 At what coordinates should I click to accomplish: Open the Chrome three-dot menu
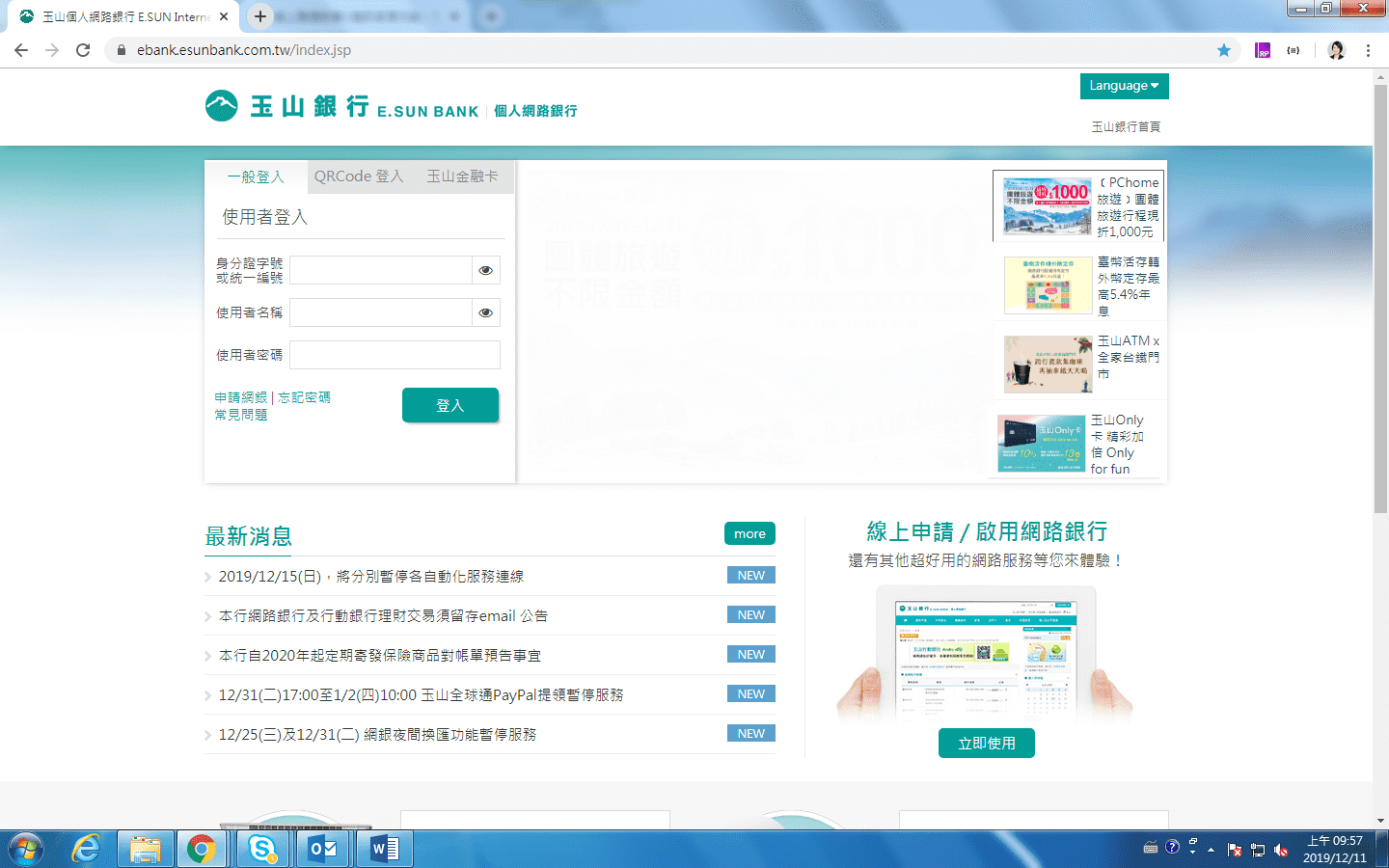tap(1368, 50)
